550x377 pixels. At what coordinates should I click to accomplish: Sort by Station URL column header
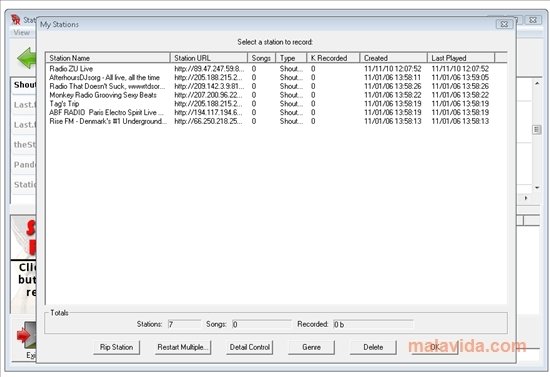click(x=209, y=58)
